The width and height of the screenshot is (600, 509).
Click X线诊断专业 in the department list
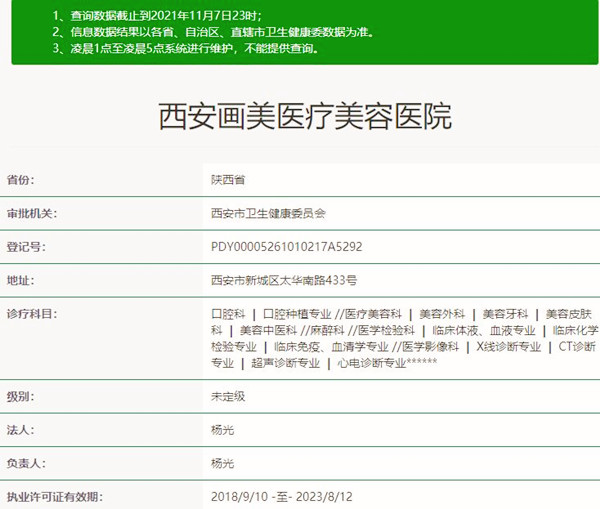coord(509,347)
